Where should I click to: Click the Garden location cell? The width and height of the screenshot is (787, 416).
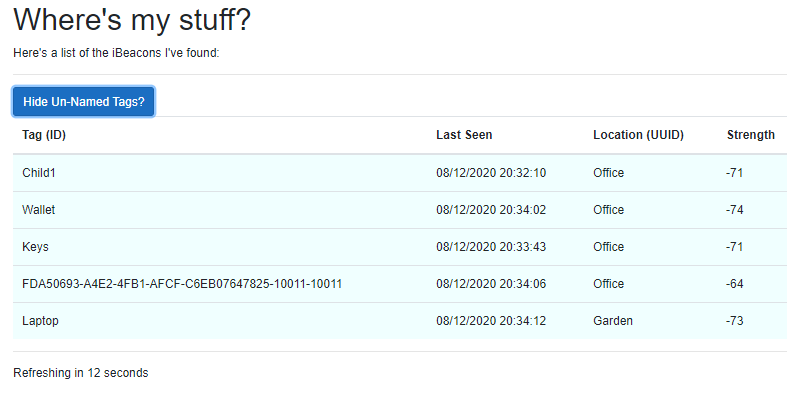(x=612, y=321)
